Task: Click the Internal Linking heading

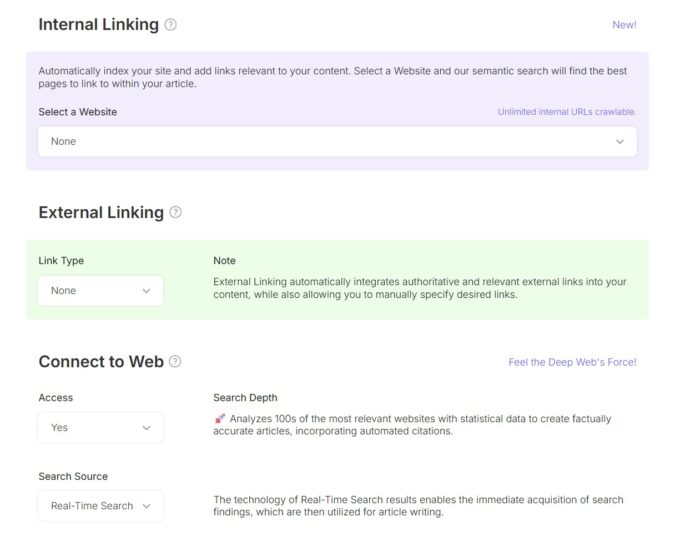Action: tap(98, 25)
